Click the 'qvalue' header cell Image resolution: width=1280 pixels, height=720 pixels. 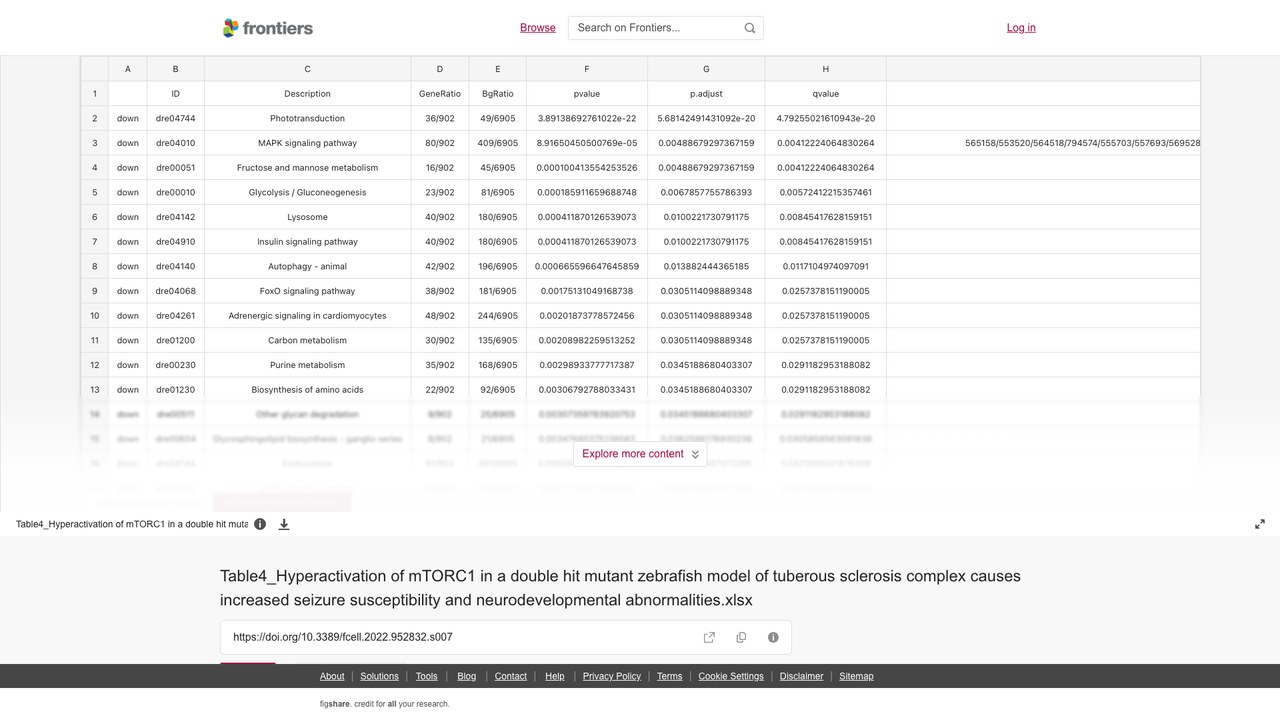point(826,94)
